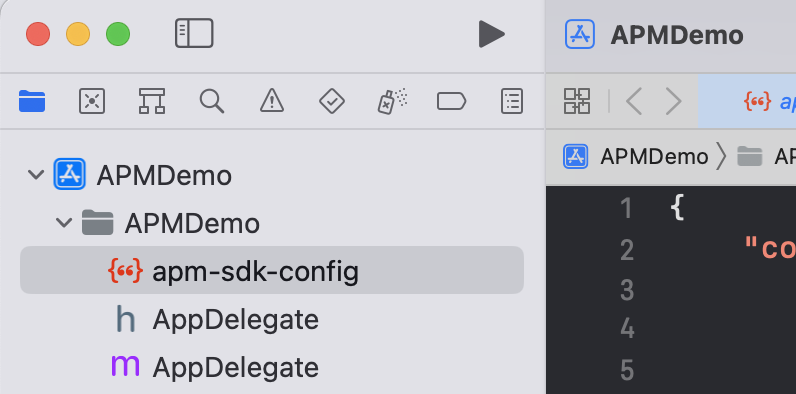Viewport: 796px width, 394px height.
Task: Open the Project navigator folder icon
Action: (32, 101)
